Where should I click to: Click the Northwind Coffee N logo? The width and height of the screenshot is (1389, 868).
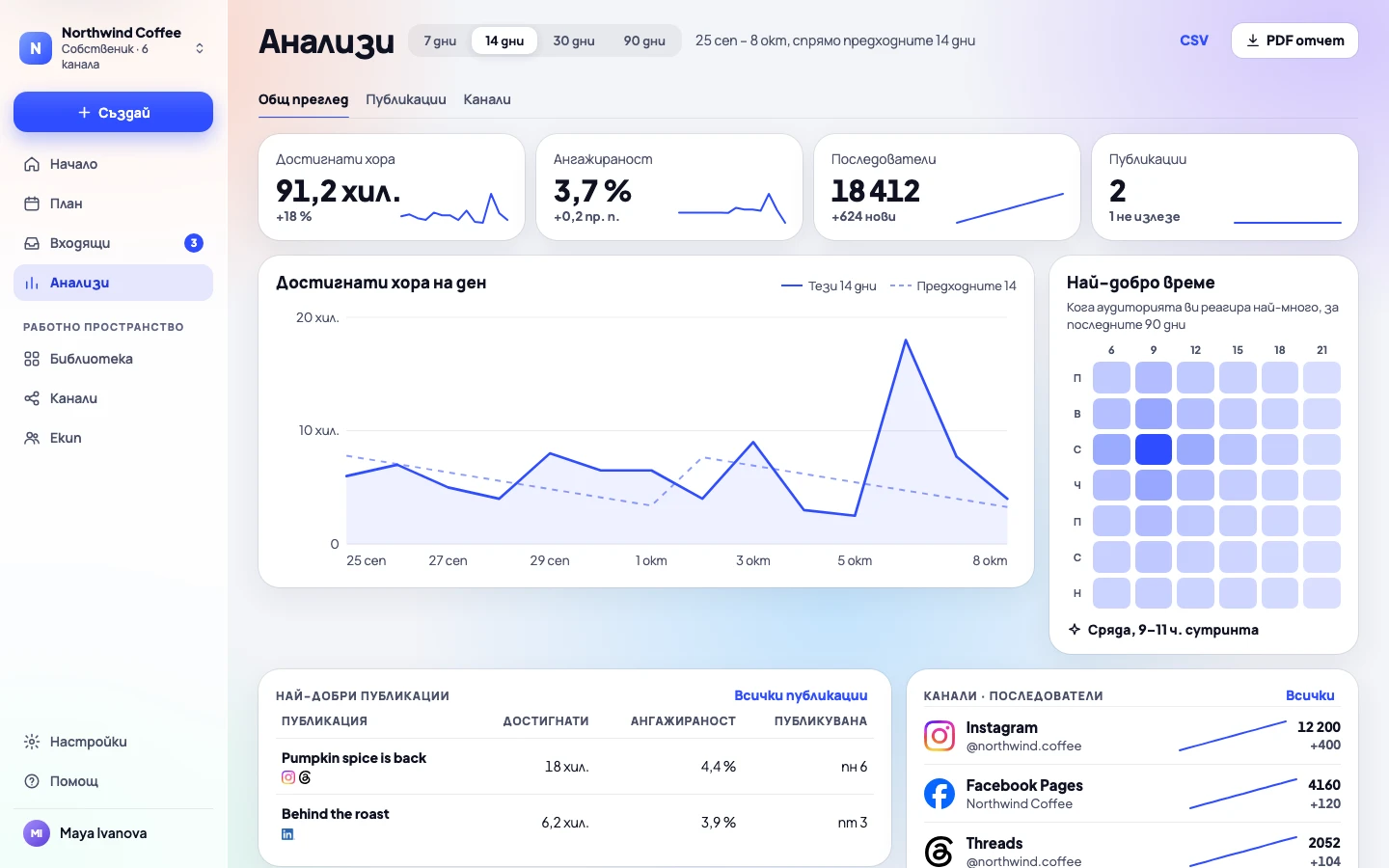pyautogui.click(x=36, y=48)
